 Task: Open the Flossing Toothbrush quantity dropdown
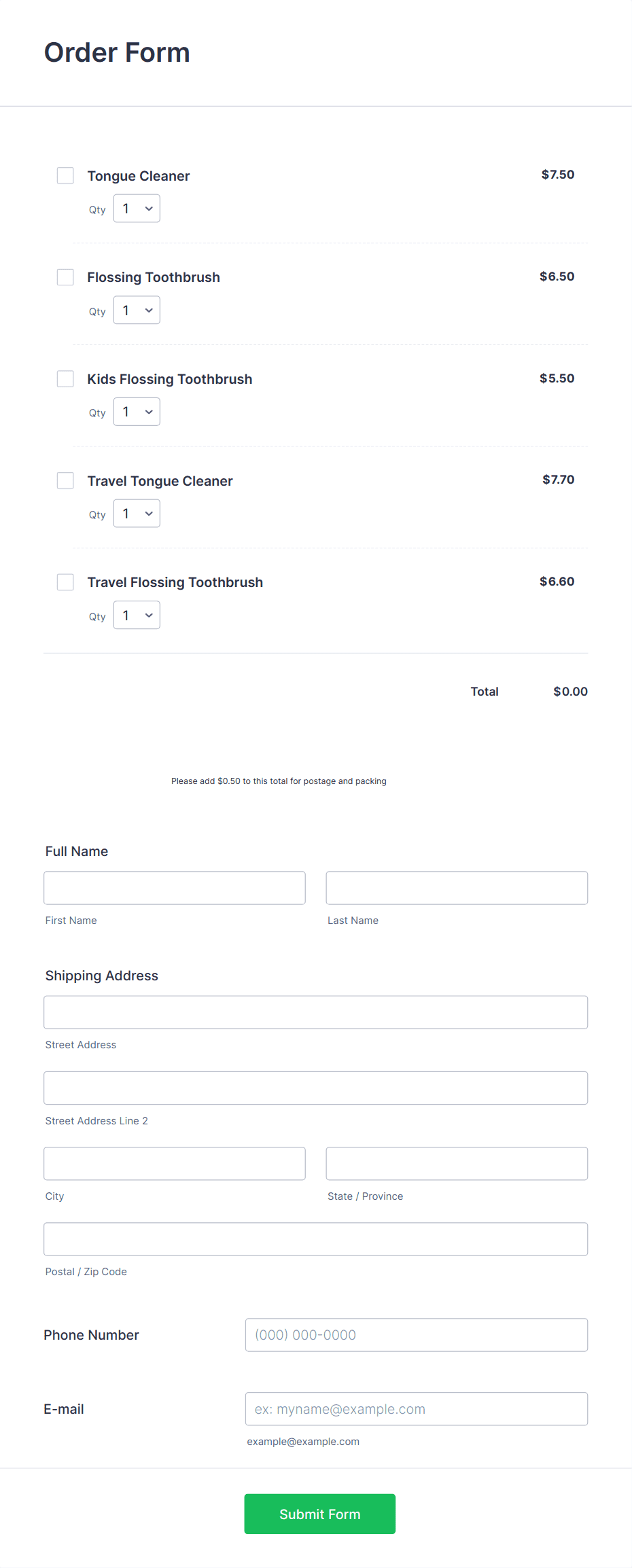[136, 310]
